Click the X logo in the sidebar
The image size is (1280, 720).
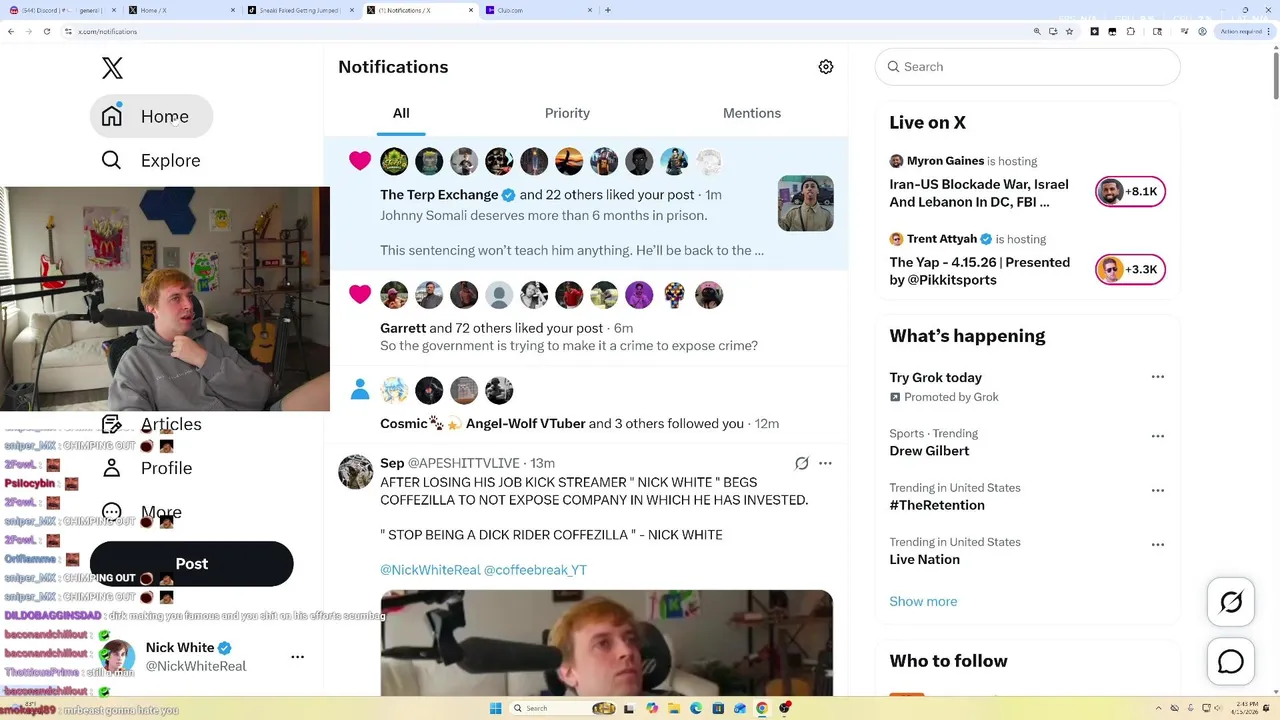[x=112, y=68]
